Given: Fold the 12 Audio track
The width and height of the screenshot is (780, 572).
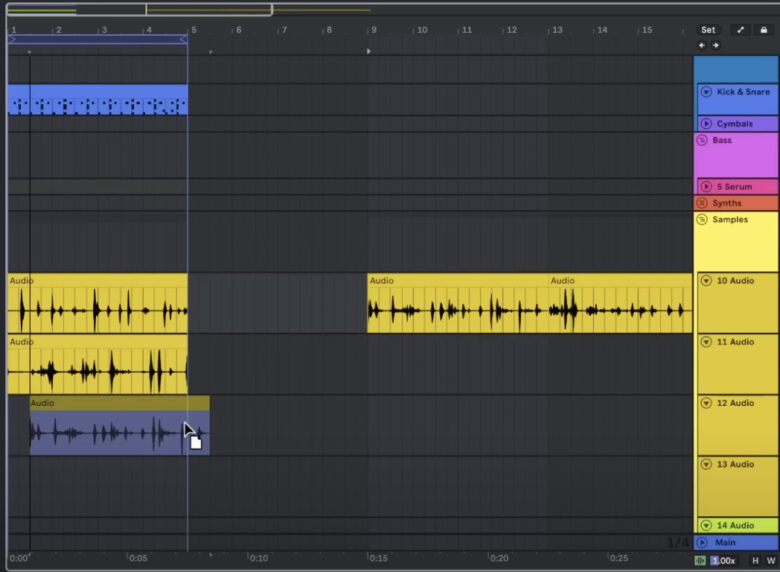Looking at the screenshot, I should 706,403.
